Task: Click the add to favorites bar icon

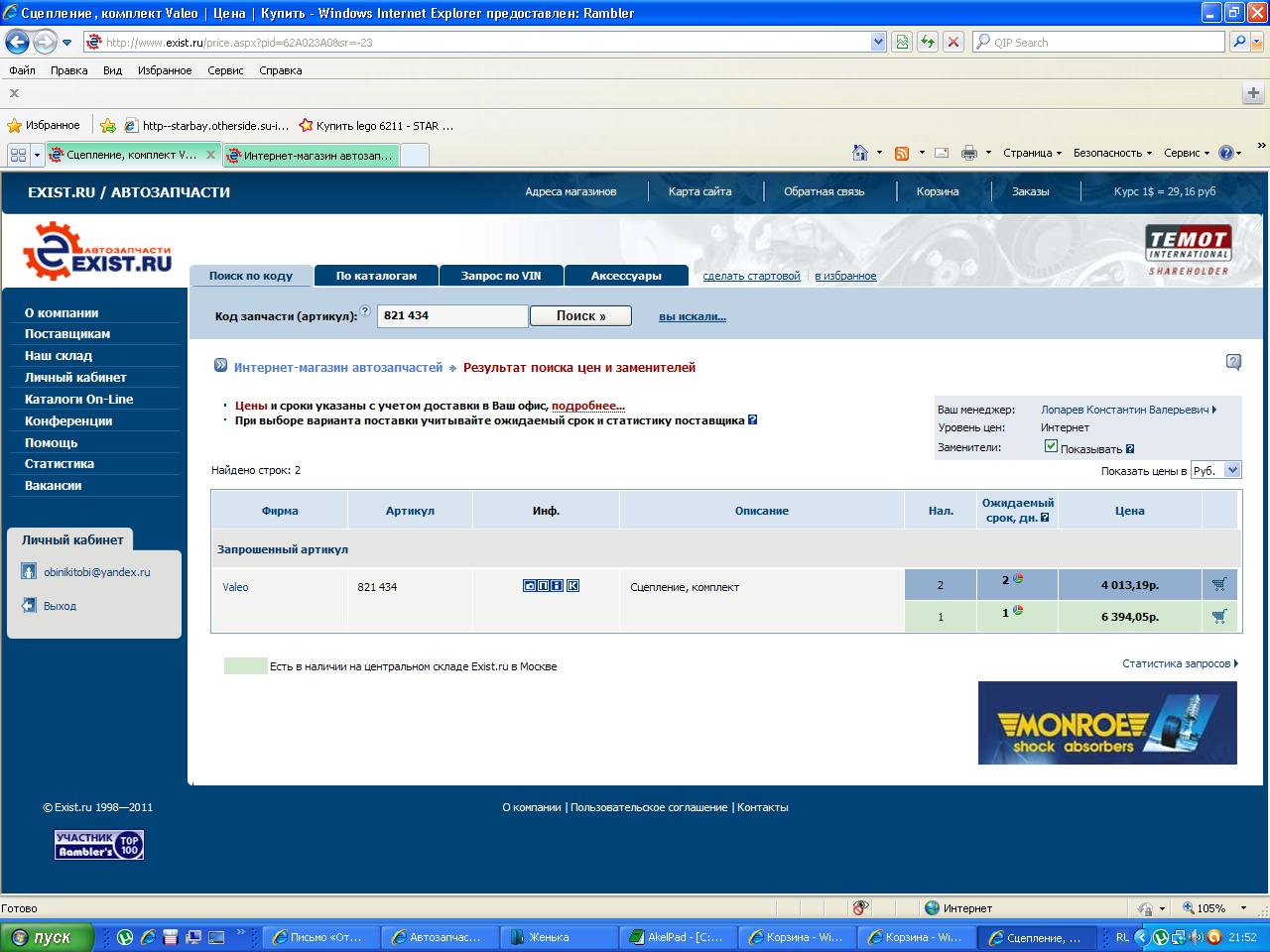Action: pos(108,126)
